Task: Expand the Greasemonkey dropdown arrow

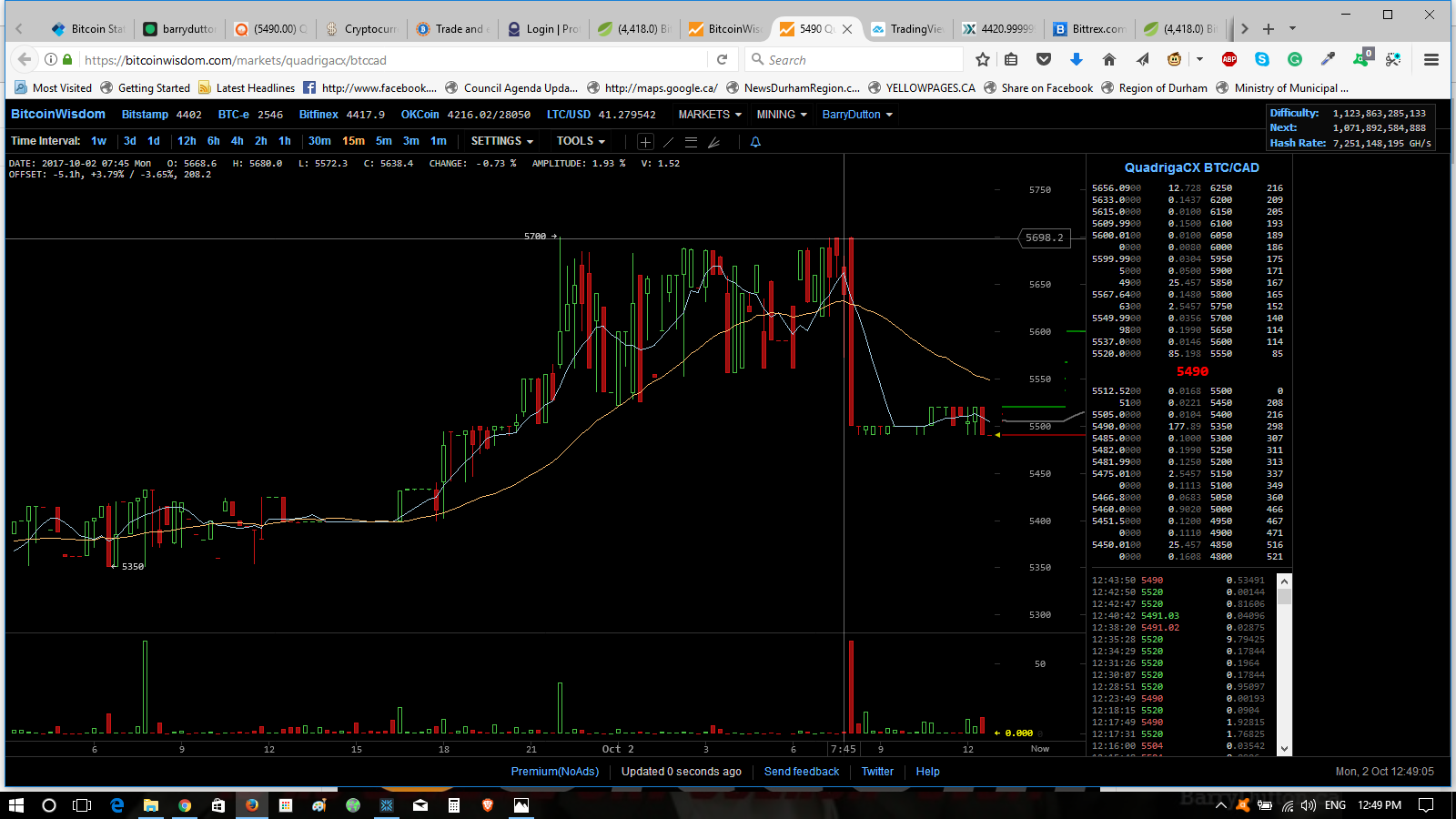Action: point(1199,60)
